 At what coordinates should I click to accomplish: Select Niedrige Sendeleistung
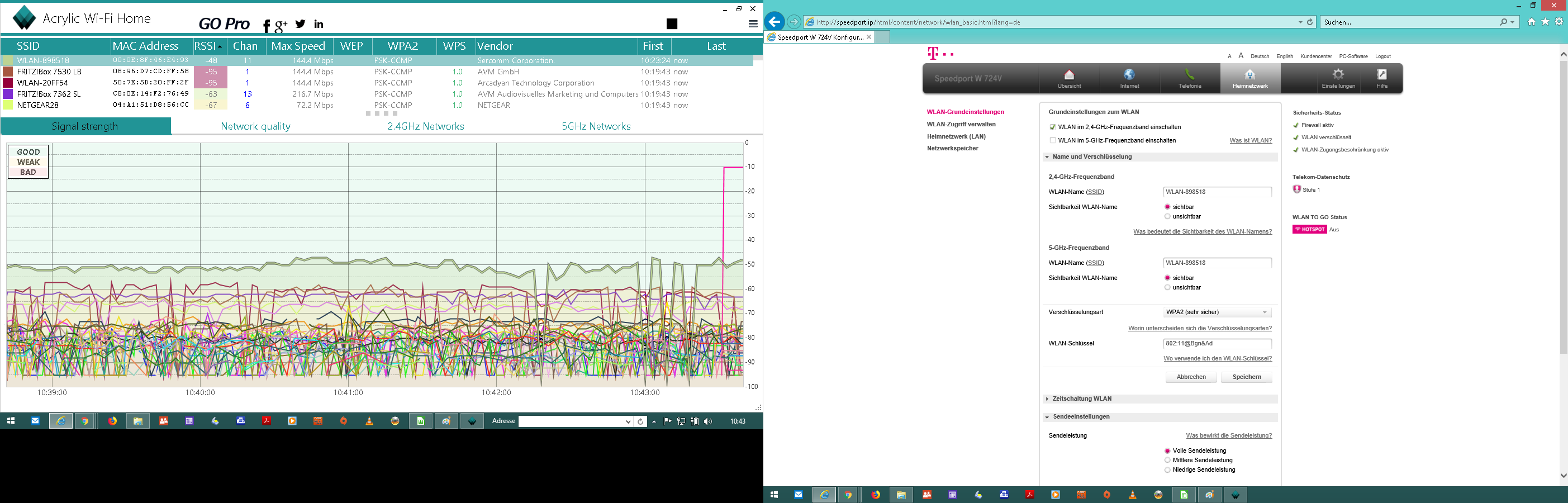pyautogui.click(x=1167, y=470)
